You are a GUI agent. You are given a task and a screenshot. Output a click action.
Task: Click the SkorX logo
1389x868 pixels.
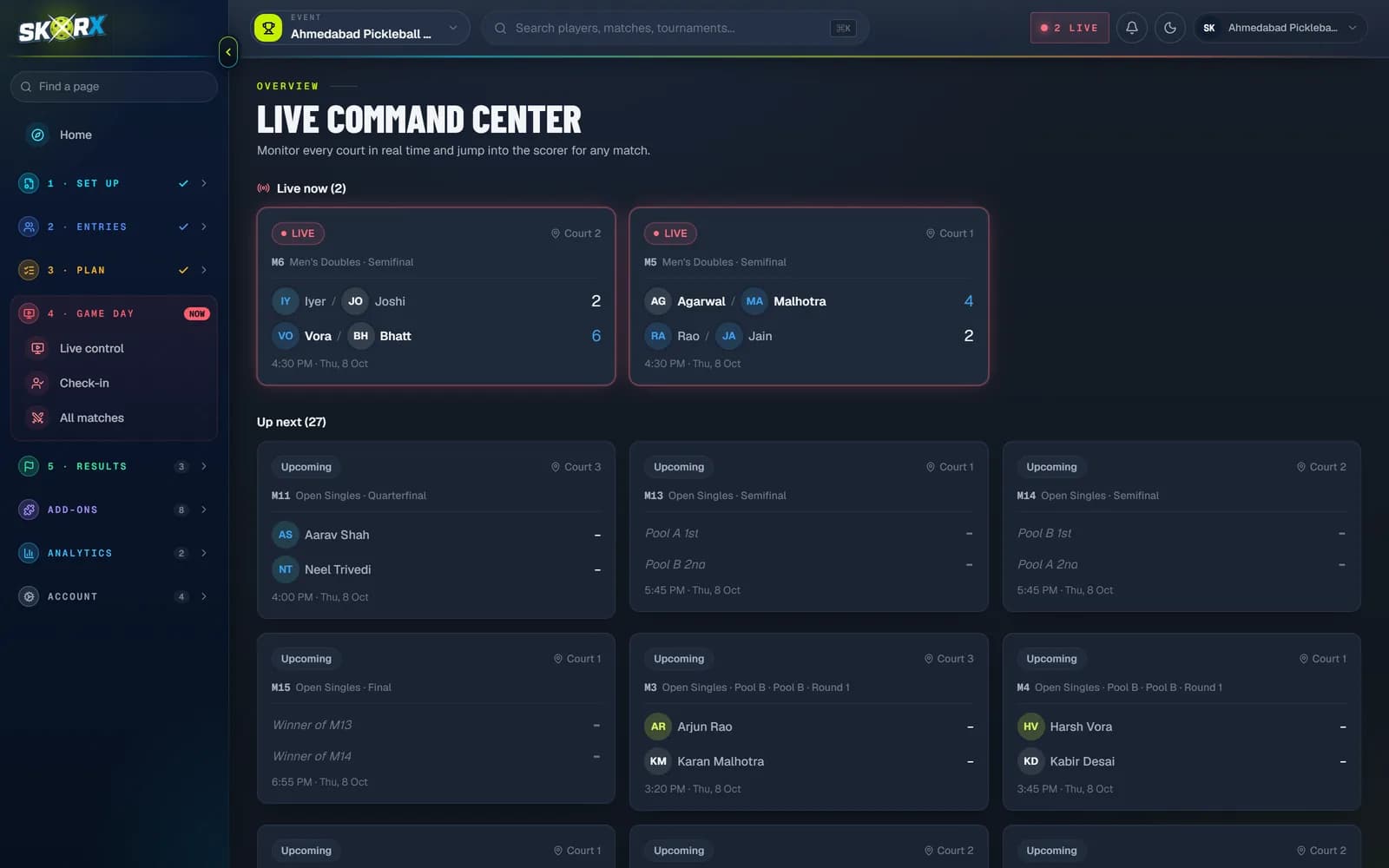[63, 29]
